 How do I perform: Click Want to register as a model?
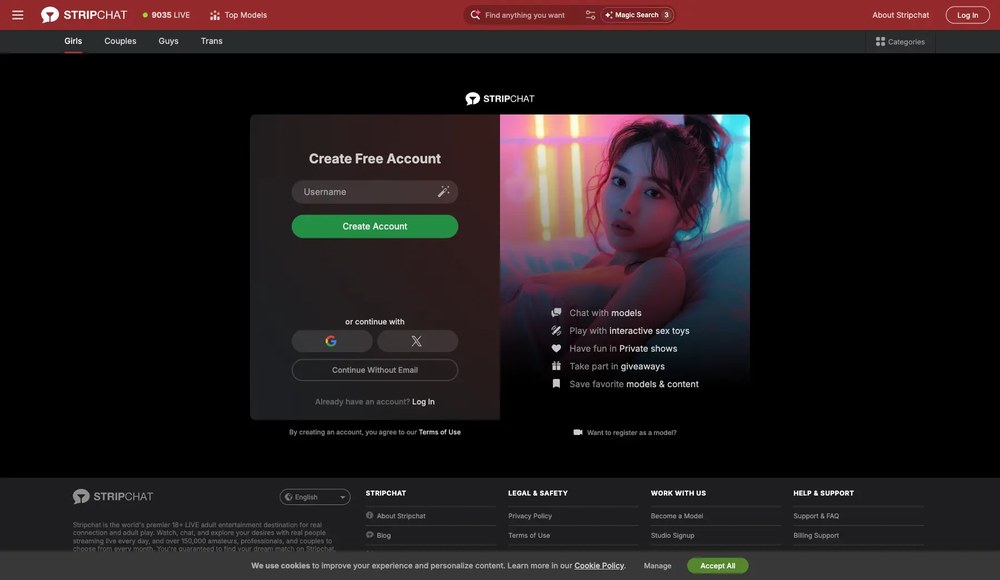tap(625, 433)
